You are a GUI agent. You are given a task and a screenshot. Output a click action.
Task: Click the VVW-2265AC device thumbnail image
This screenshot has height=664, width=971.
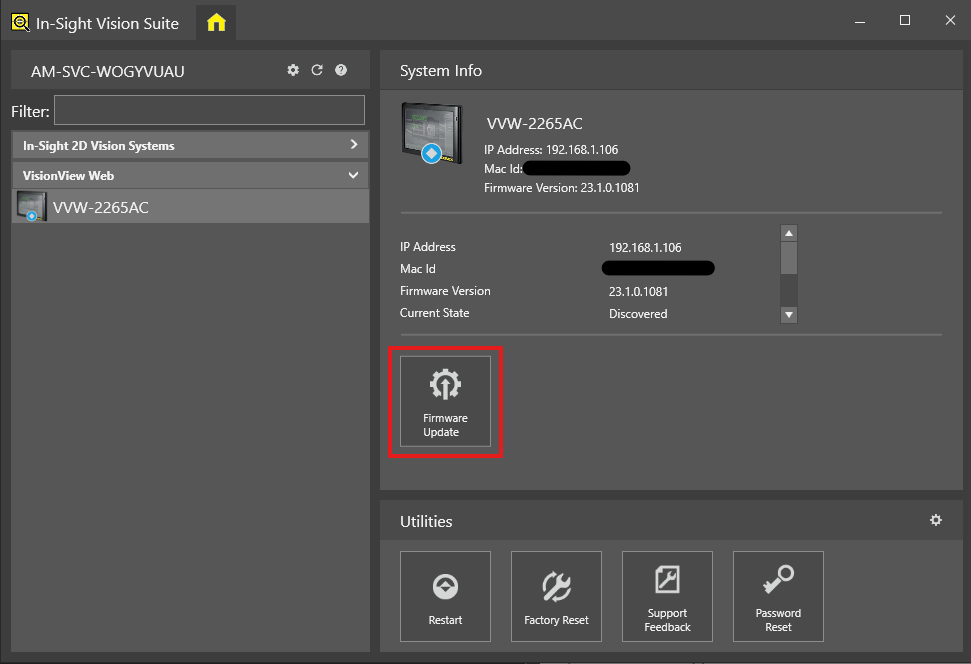pos(432,130)
